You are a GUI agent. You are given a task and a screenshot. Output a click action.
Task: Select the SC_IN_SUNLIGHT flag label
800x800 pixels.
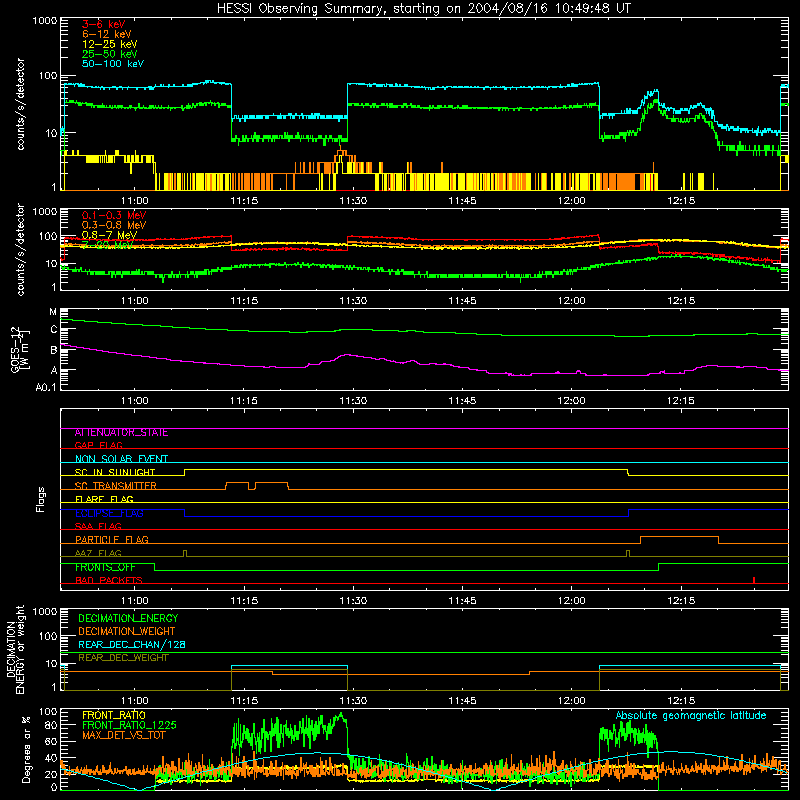click(x=115, y=472)
